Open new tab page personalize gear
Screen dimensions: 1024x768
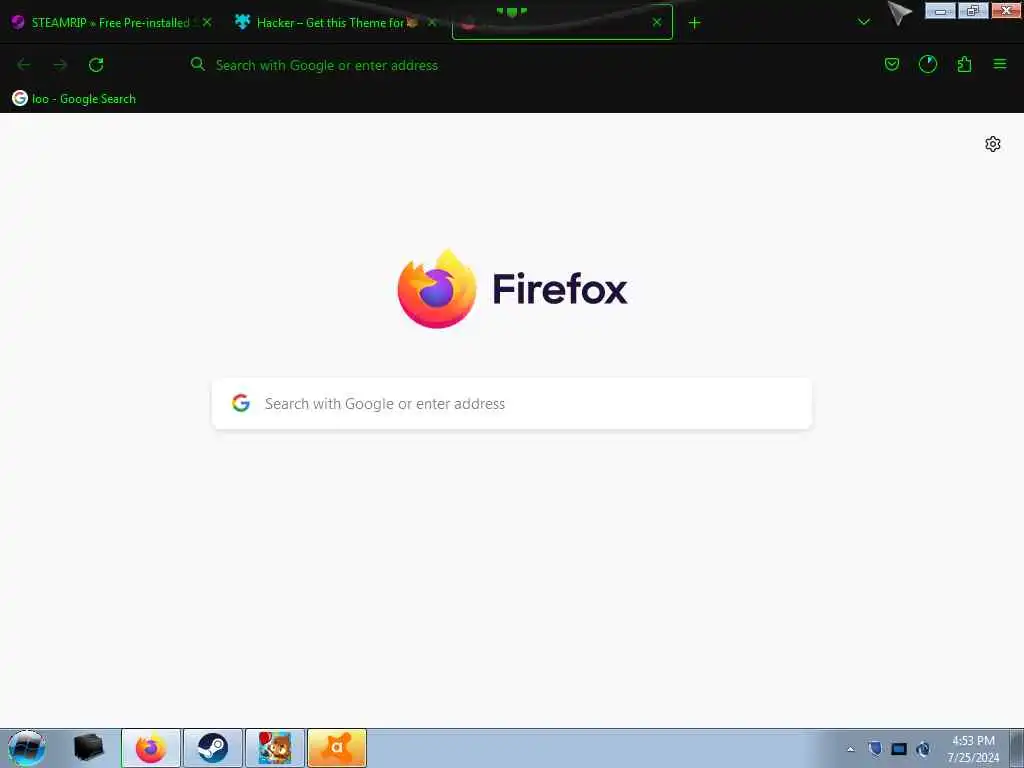pyautogui.click(x=992, y=144)
